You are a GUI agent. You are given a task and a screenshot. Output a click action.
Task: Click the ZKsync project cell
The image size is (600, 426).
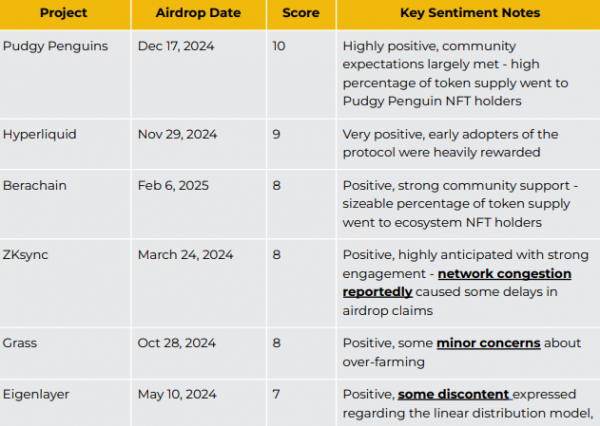[x=65, y=283]
